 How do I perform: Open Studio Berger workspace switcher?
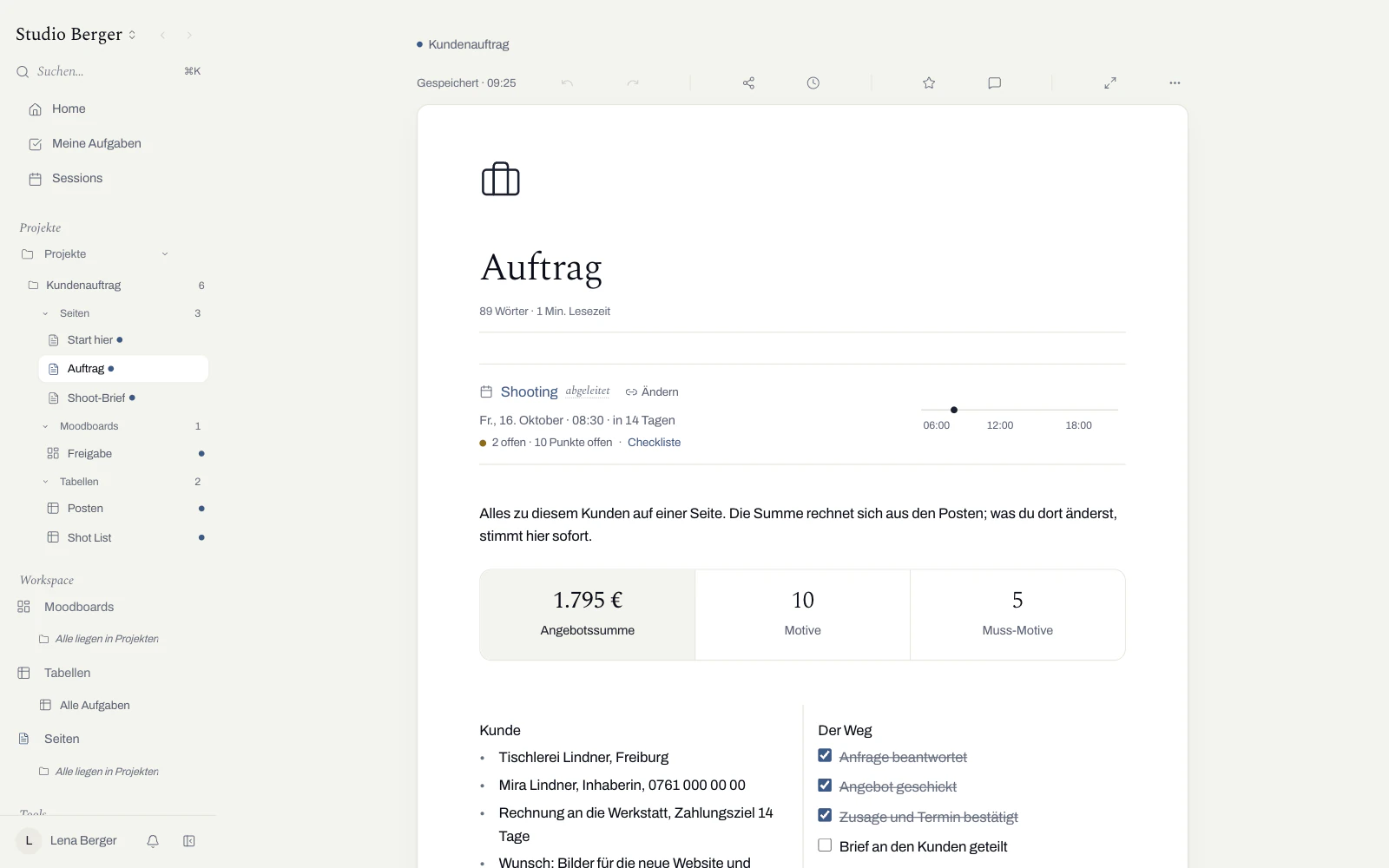[76, 35]
